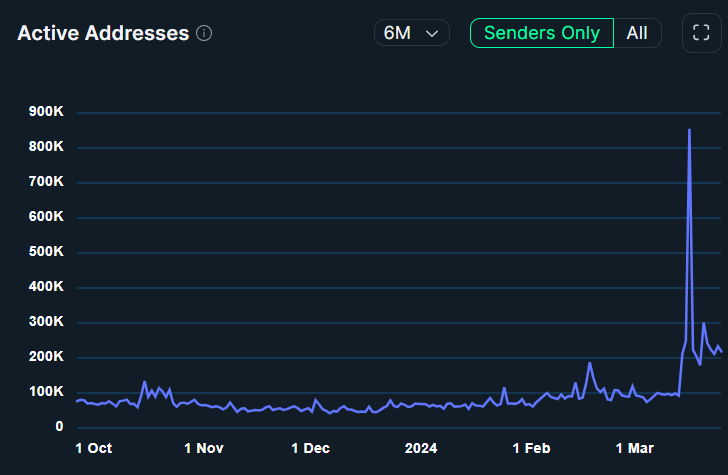The image size is (728, 475).
Task: Click the 500K y-axis label
Action: [46, 252]
